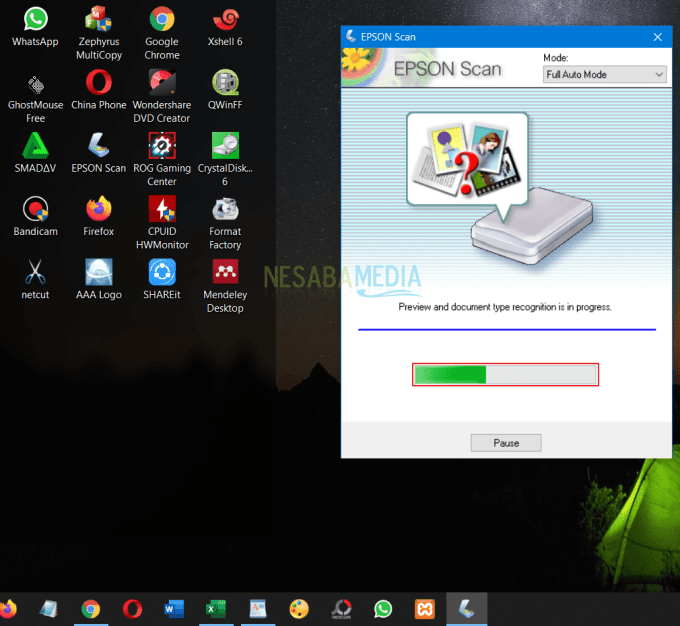Open China Phone Opera shortcut
The width and height of the screenshot is (680, 626).
[98, 89]
